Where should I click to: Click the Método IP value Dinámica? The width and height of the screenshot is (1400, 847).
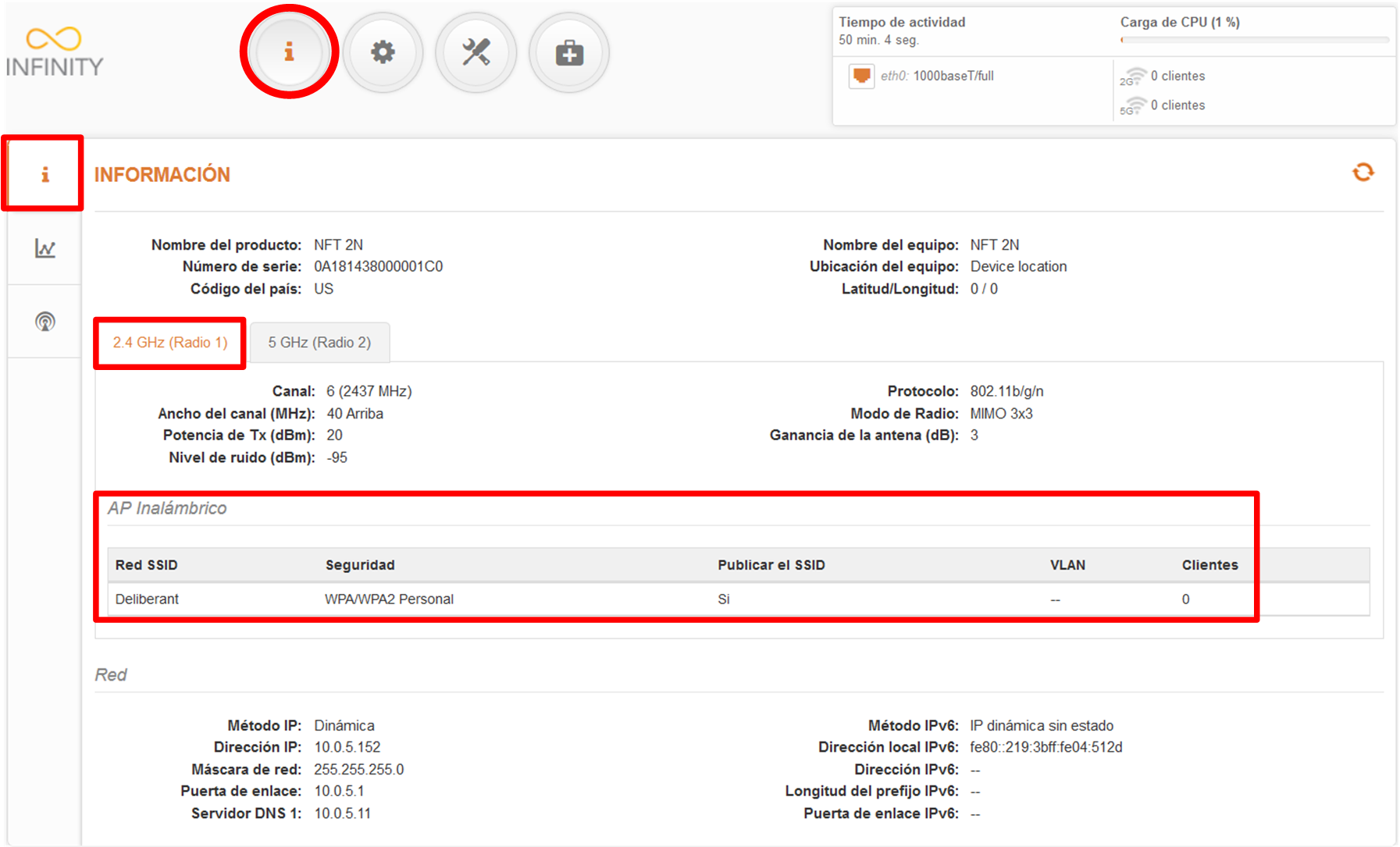[344, 725]
